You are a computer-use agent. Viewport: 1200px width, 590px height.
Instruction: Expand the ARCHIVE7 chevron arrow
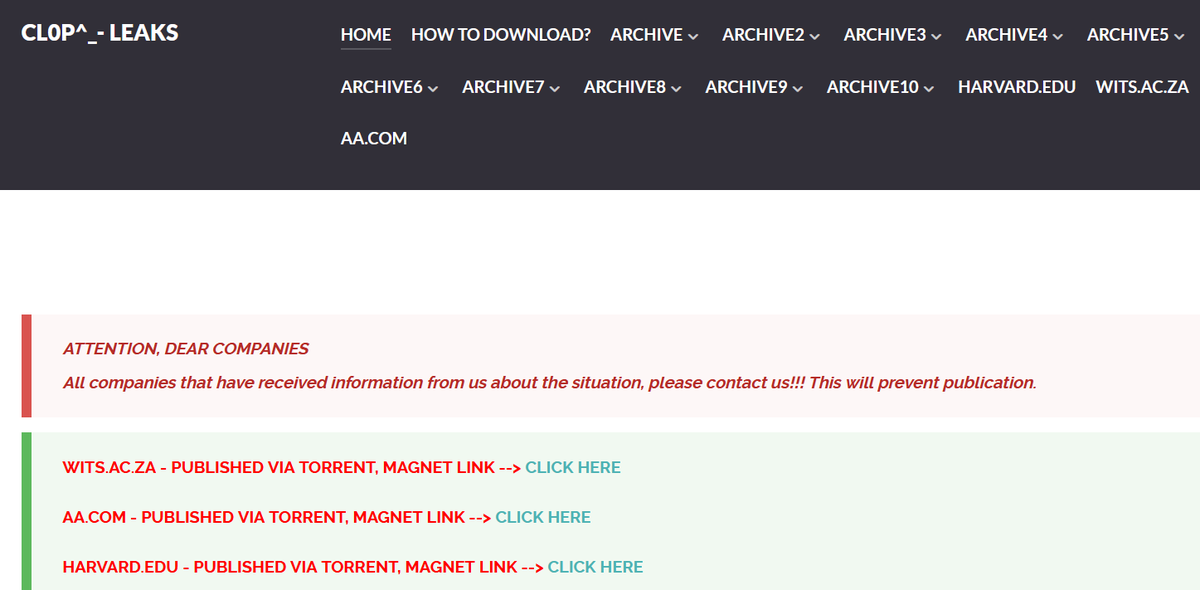coord(555,89)
